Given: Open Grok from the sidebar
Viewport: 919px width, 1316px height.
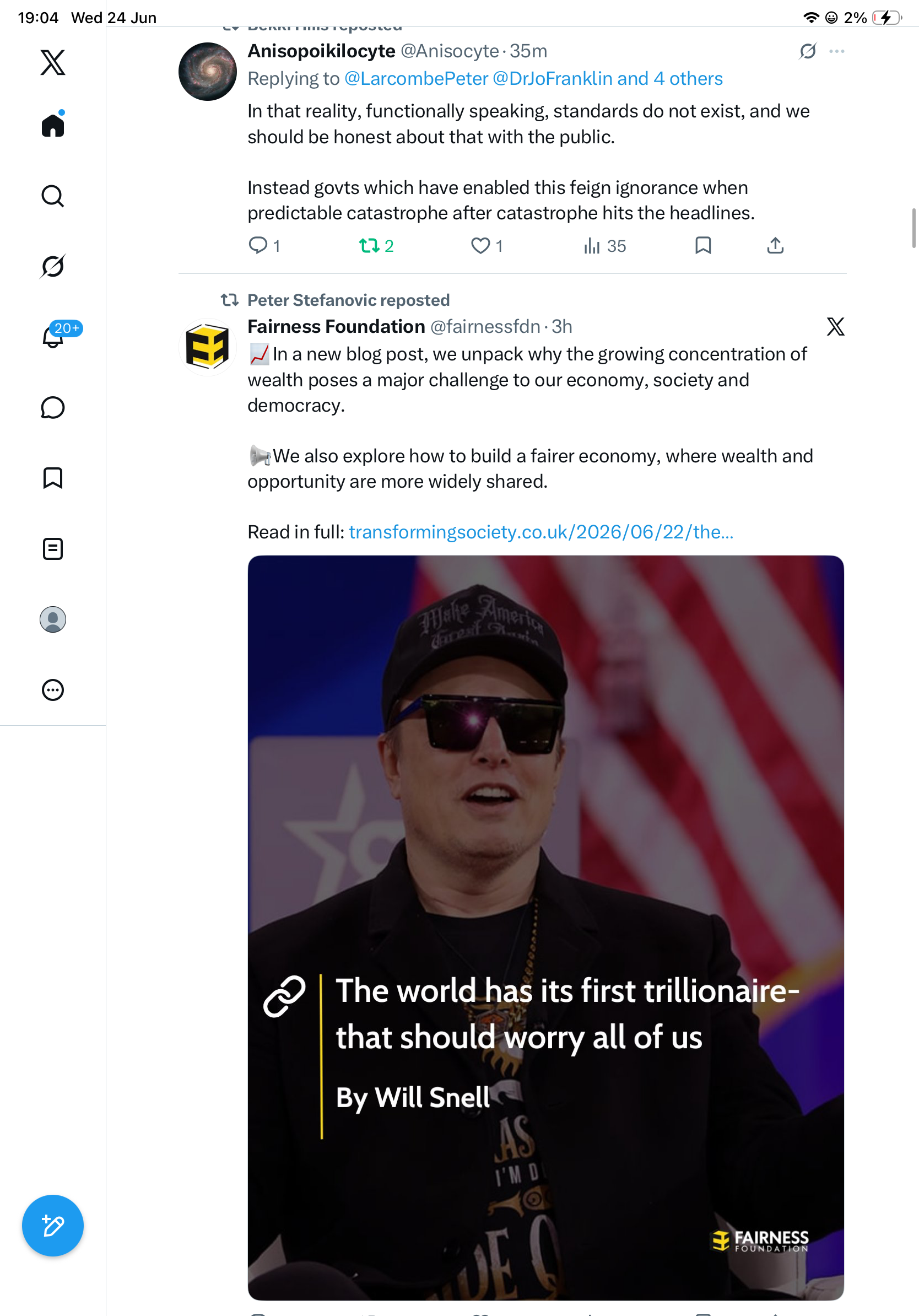Looking at the screenshot, I should click(x=53, y=266).
